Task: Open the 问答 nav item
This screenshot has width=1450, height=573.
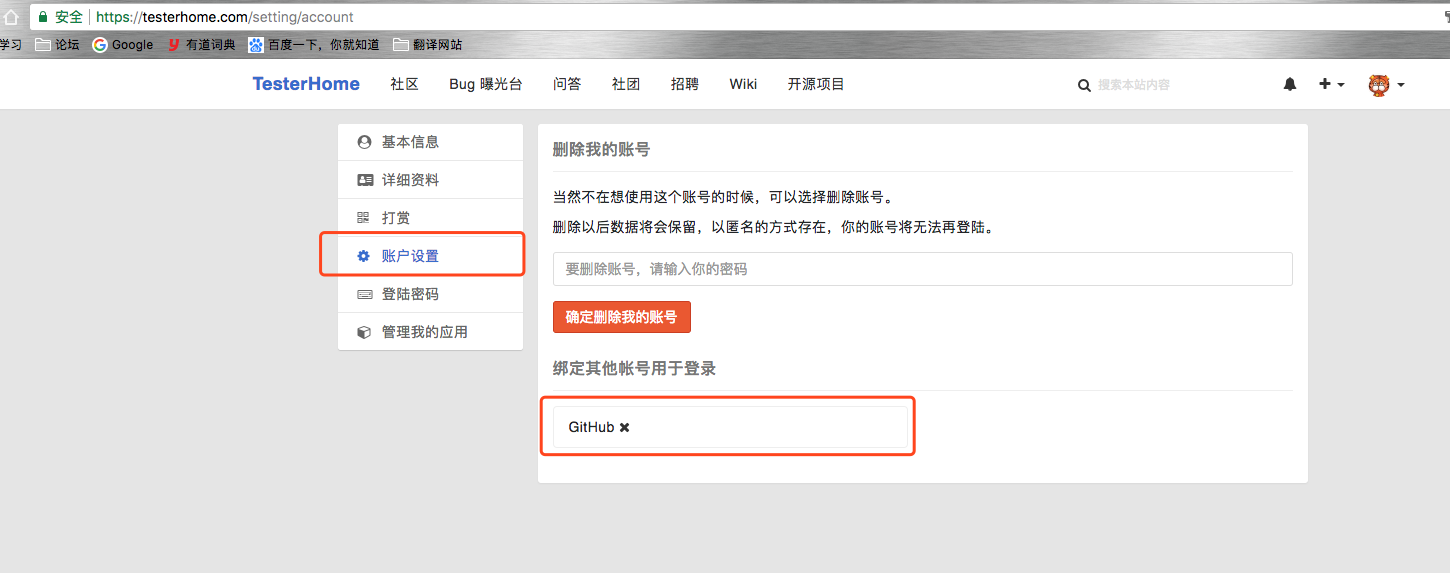Action: [567, 84]
